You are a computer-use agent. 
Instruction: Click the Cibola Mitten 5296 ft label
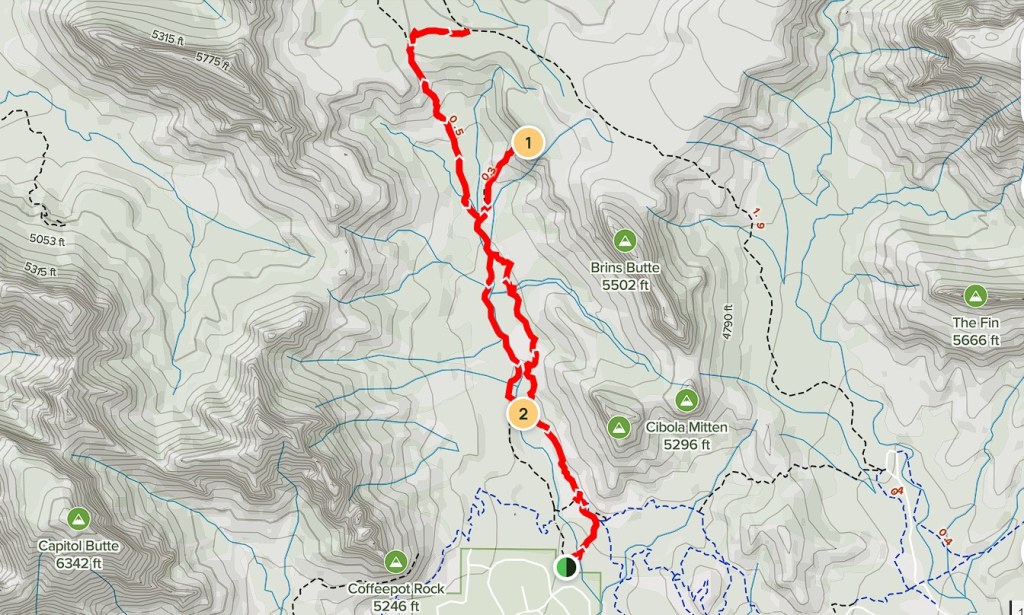click(686, 435)
